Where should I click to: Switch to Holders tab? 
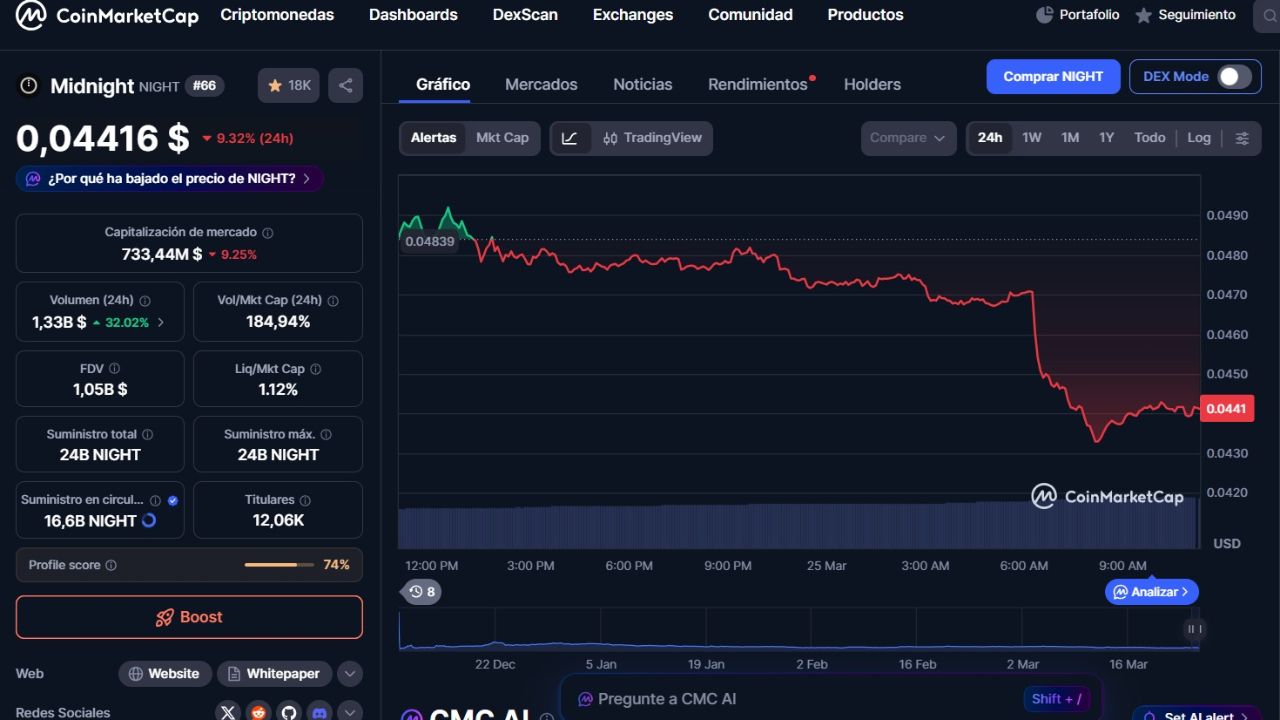872,85
